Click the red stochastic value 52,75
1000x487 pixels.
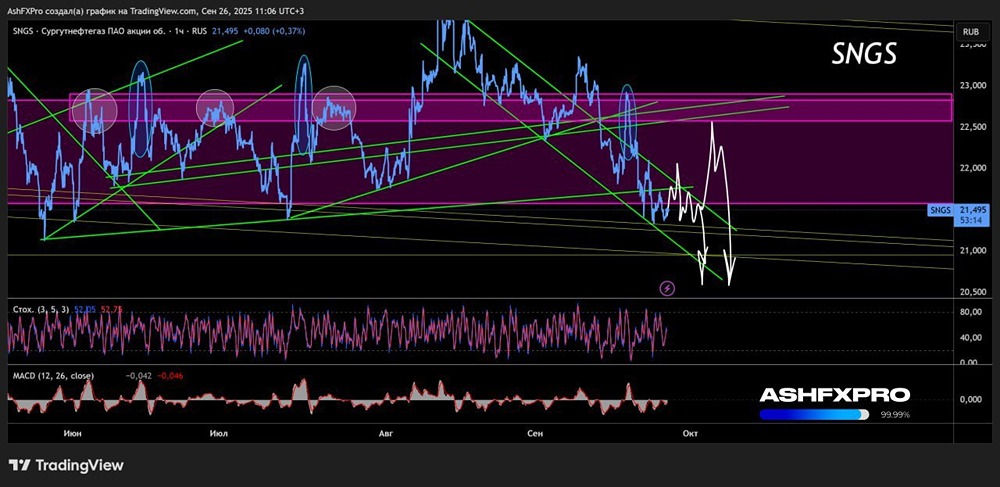[112, 309]
